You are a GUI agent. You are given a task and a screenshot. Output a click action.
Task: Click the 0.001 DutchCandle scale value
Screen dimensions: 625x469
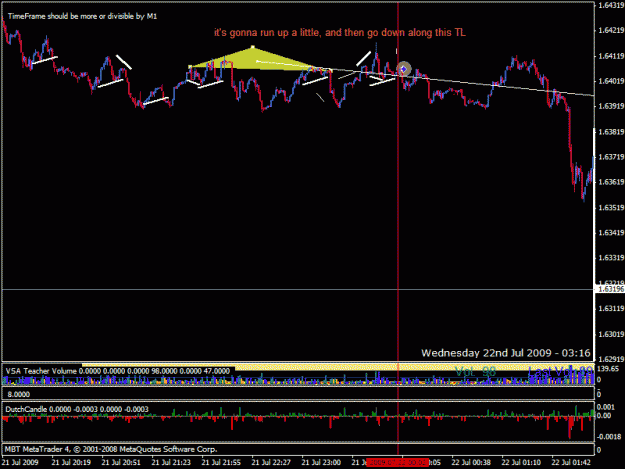(606, 407)
